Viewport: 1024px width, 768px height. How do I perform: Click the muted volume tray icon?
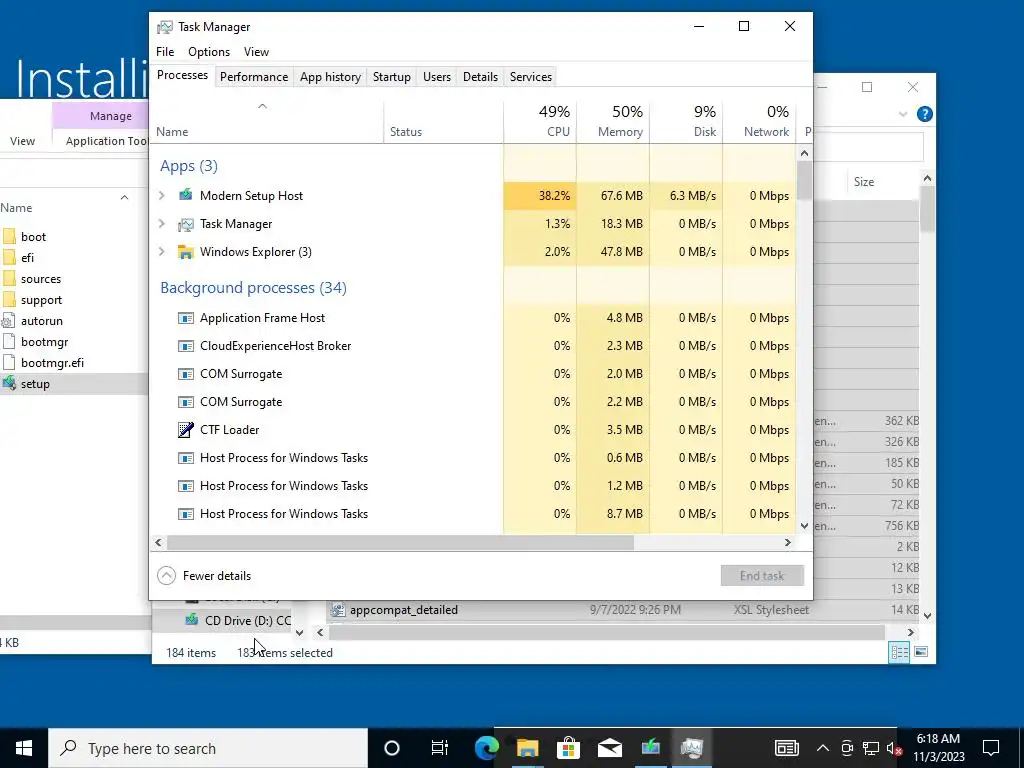click(893, 748)
